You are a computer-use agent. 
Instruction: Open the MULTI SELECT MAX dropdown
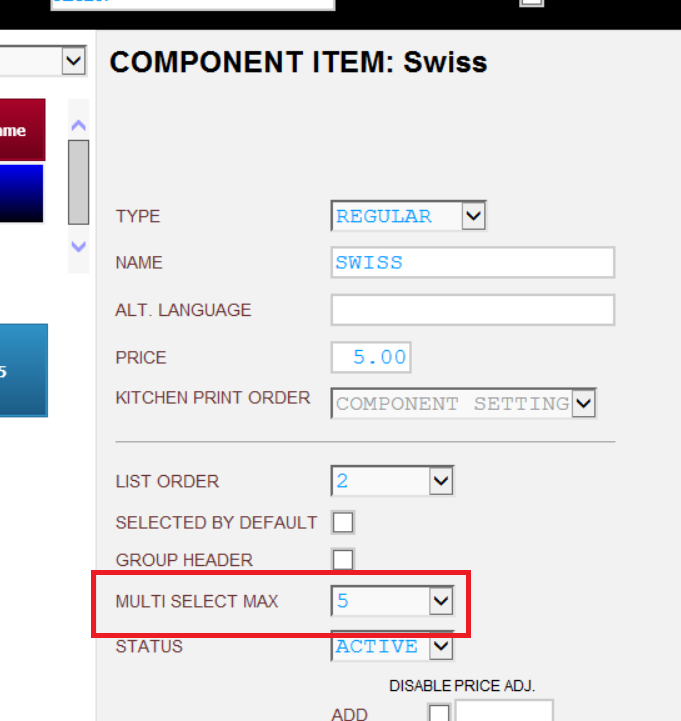(392, 601)
